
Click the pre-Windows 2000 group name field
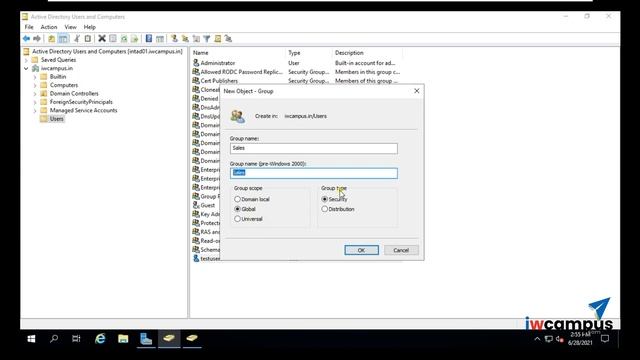click(x=313, y=173)
